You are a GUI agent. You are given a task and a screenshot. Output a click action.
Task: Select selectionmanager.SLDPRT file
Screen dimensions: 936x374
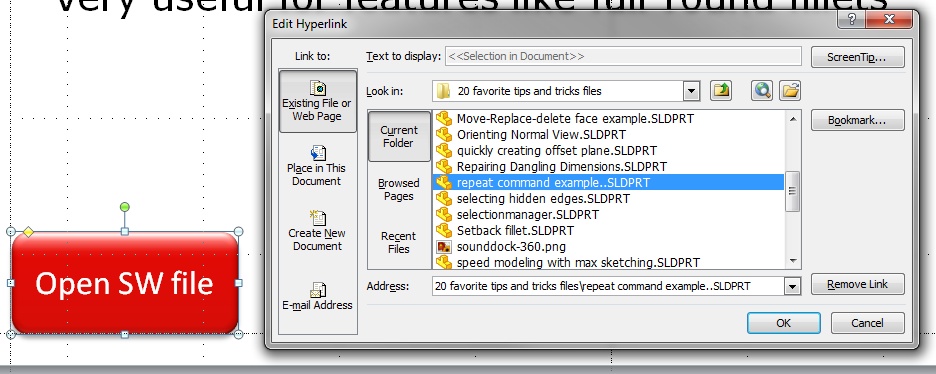coord(608,214)
